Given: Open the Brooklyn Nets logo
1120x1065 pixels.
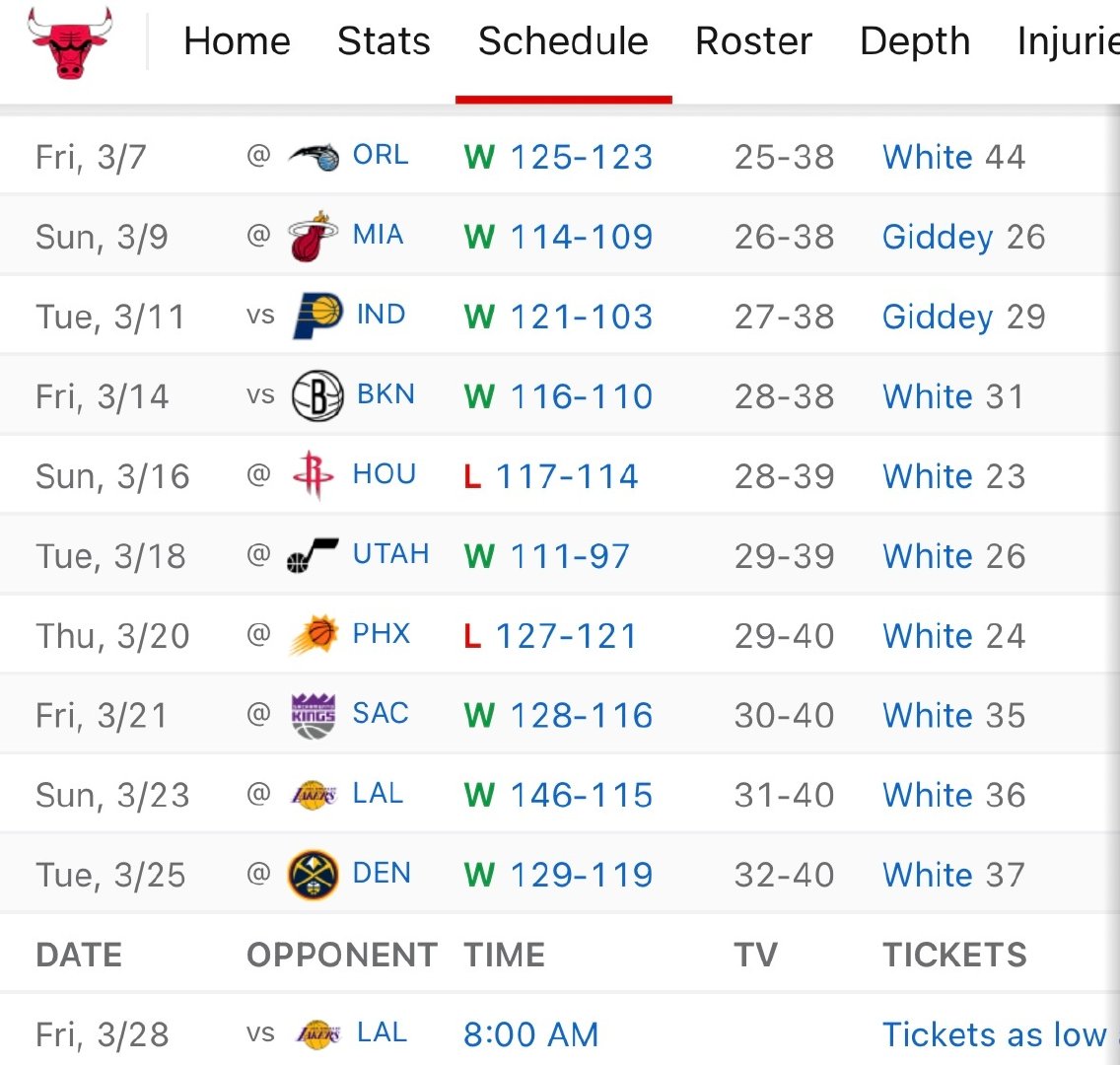Looking at the screenshot, I should (x=317, y=395).
